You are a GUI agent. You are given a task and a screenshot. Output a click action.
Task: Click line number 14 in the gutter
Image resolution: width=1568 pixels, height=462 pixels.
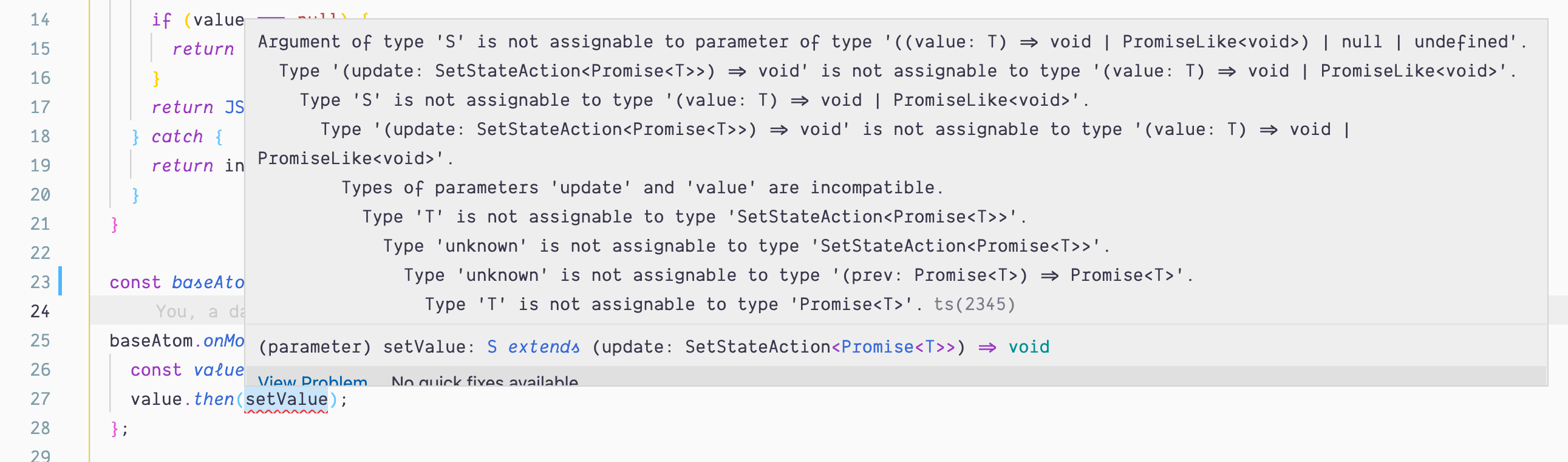pos(40,19)
